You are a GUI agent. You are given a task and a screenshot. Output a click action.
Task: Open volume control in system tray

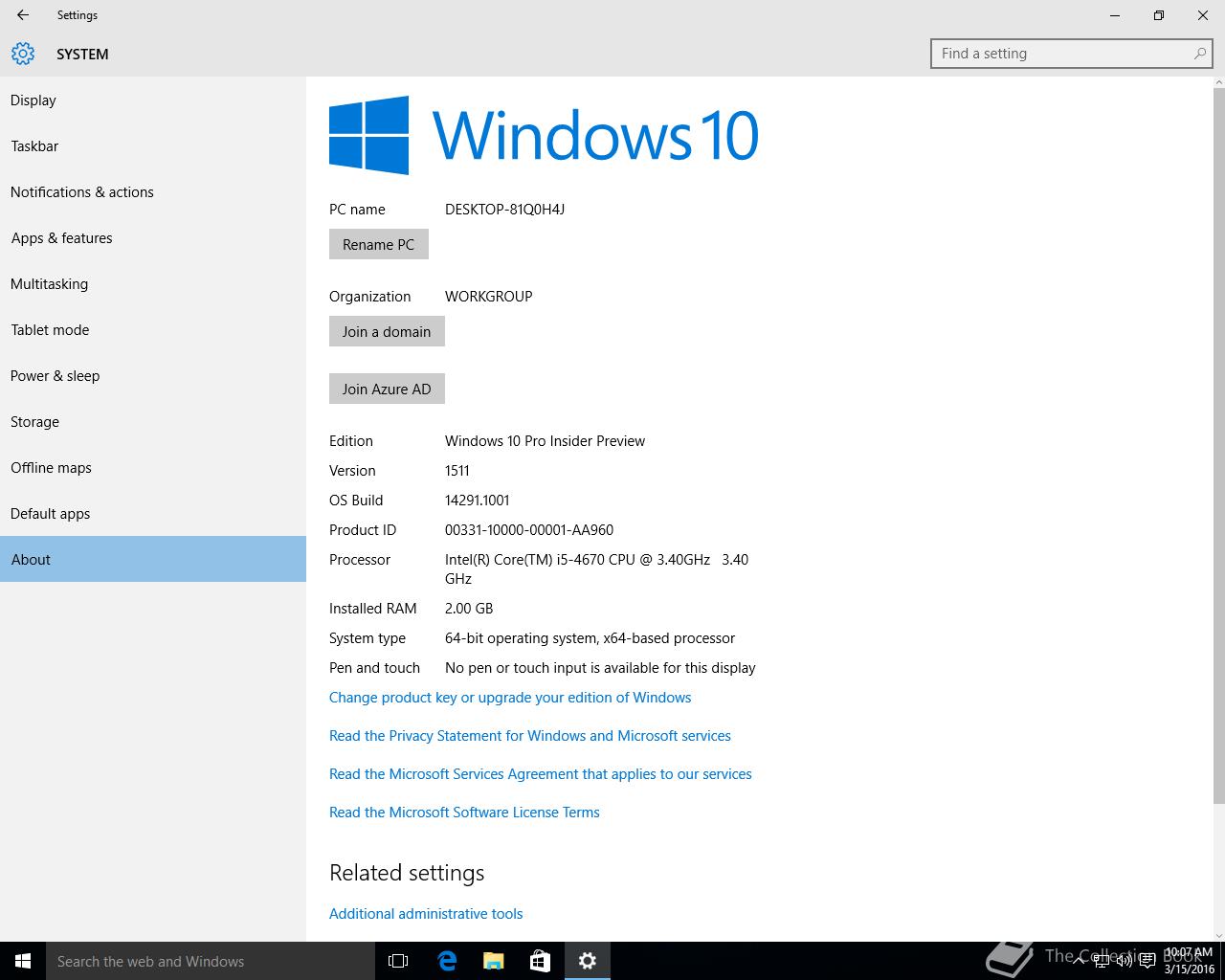(x=1125, y=961)
